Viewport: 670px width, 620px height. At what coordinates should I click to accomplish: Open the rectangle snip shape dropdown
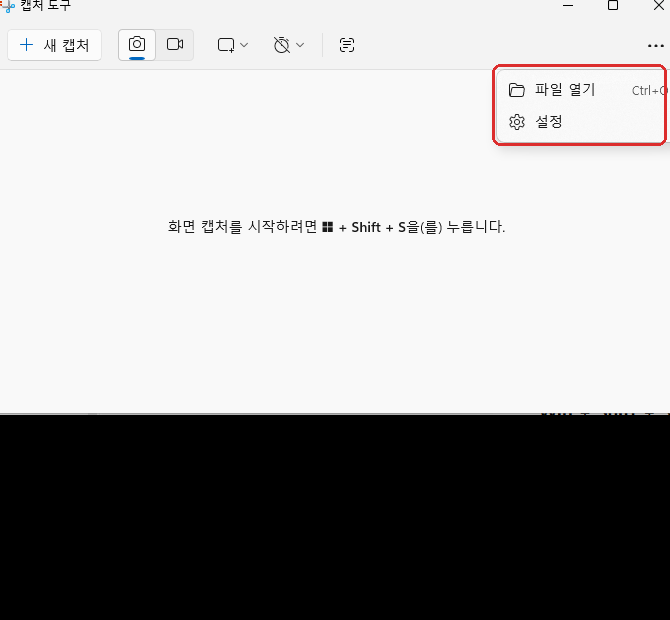pyautogui.click(x=232, y=45)
